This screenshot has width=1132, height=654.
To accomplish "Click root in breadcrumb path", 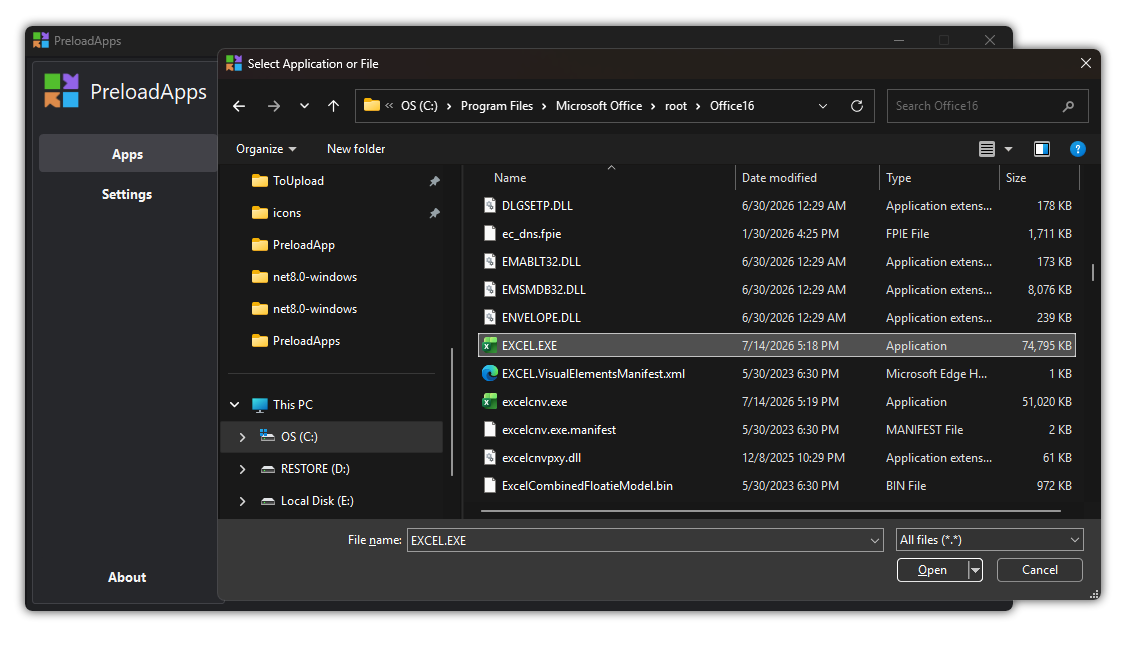I will (x=676, y=106).
